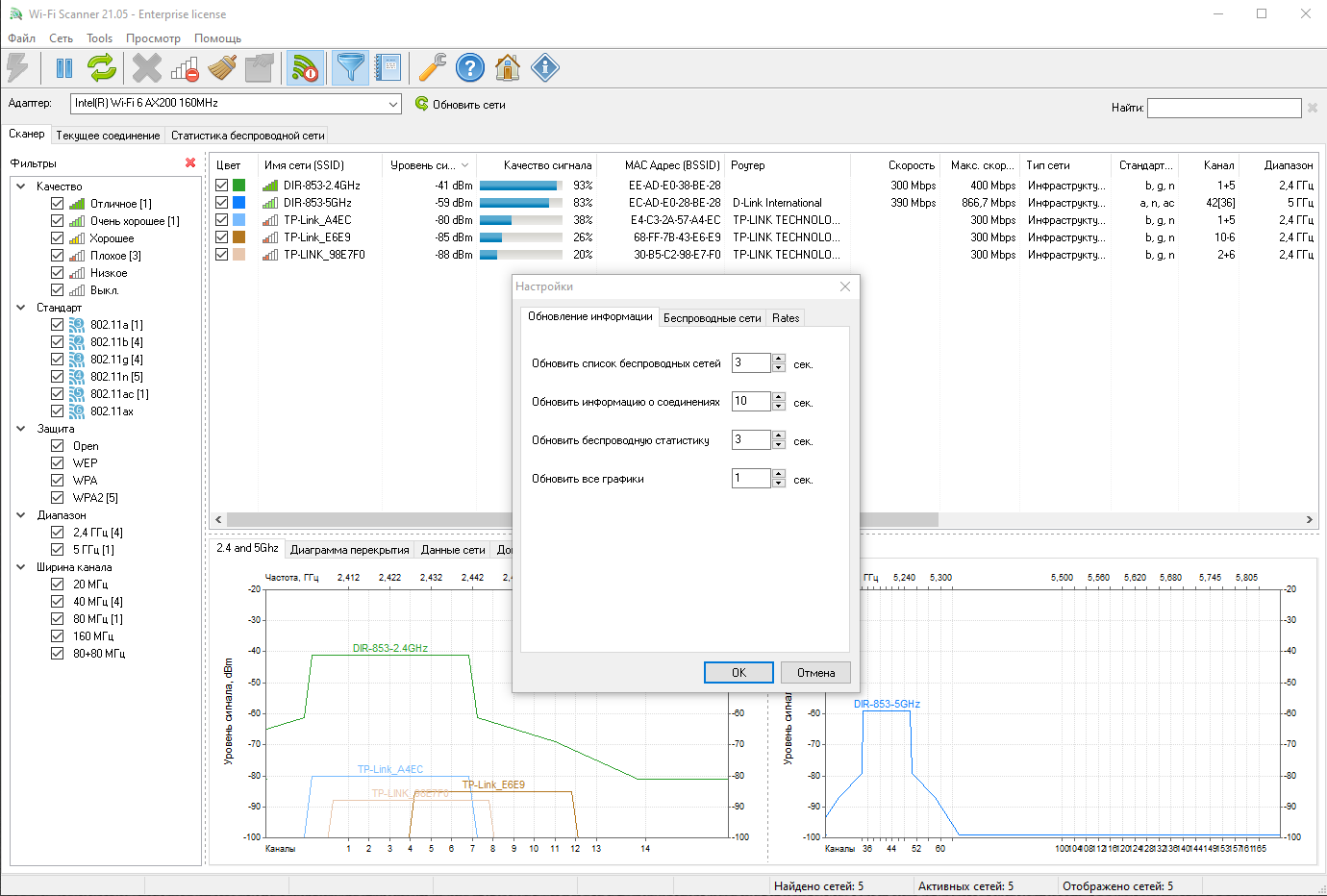
Task: Uncheck the TP-Link_A4EC network row checkbox
Action: tap(222, 220)
